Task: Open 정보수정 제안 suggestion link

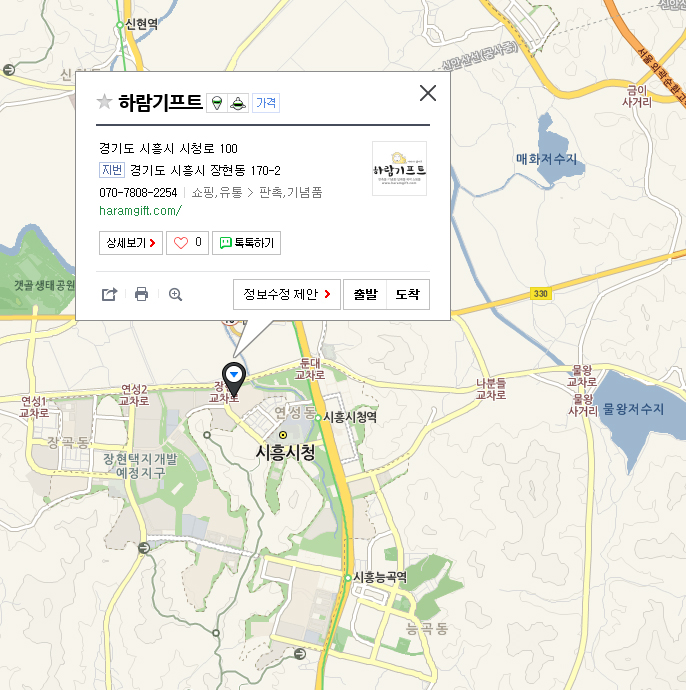Action: (287, 294)
